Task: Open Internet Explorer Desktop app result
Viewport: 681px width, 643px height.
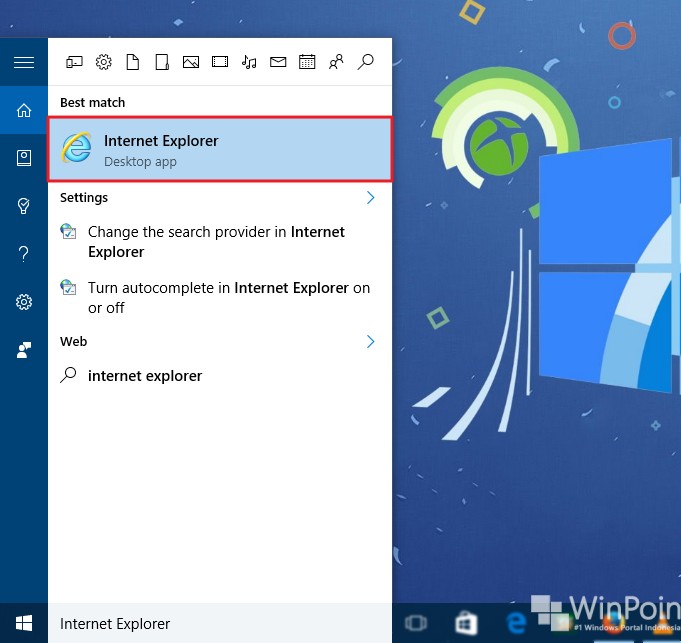Action: (220, 149)
